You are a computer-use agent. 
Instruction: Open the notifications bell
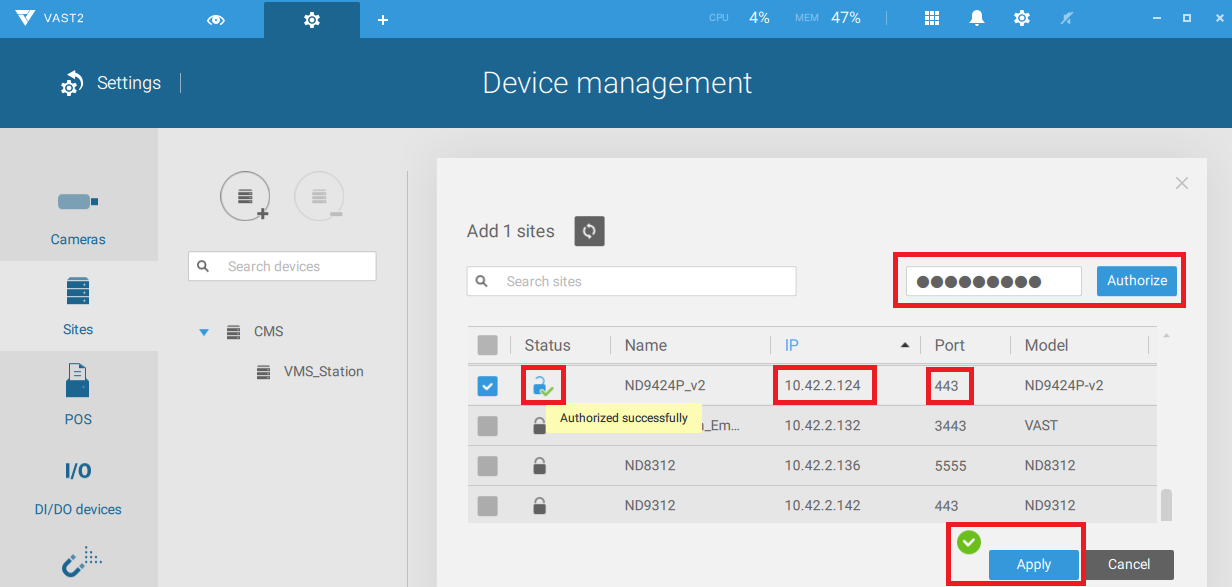pyautogui.click(x=977, y=17)
